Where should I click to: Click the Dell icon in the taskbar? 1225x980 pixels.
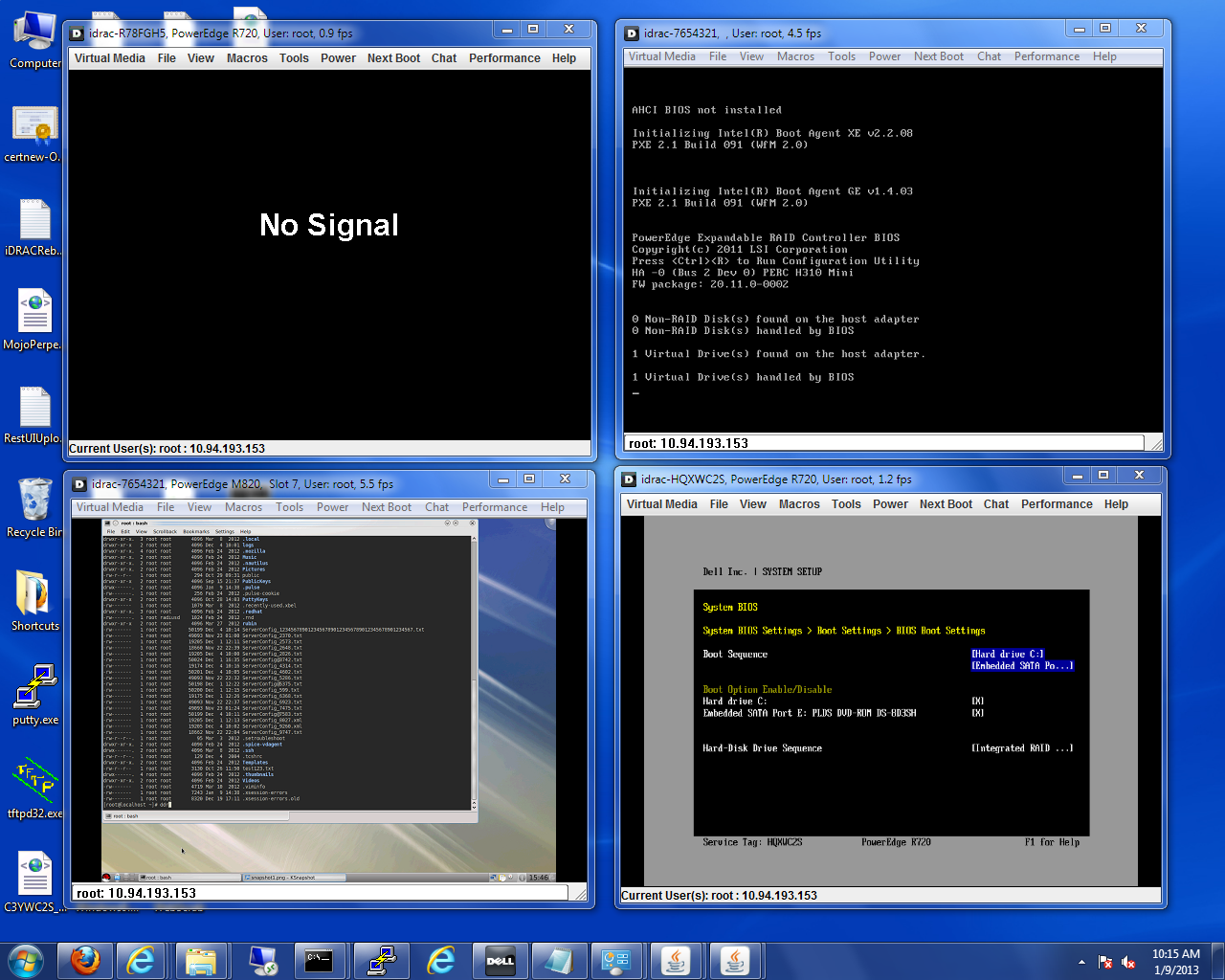pyautogui.click(x=500, y=960)
